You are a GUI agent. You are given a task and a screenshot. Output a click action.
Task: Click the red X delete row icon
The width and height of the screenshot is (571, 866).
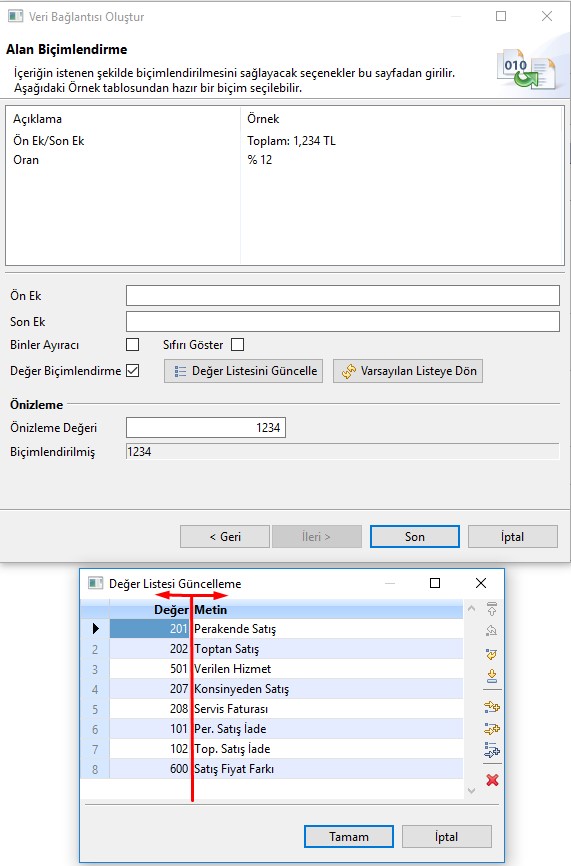click(x=492, y=780)
